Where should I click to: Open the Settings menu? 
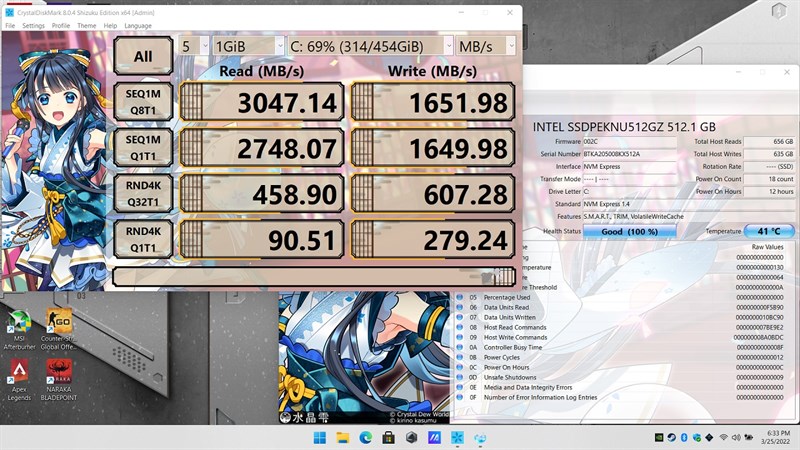[x=33, y=26]
